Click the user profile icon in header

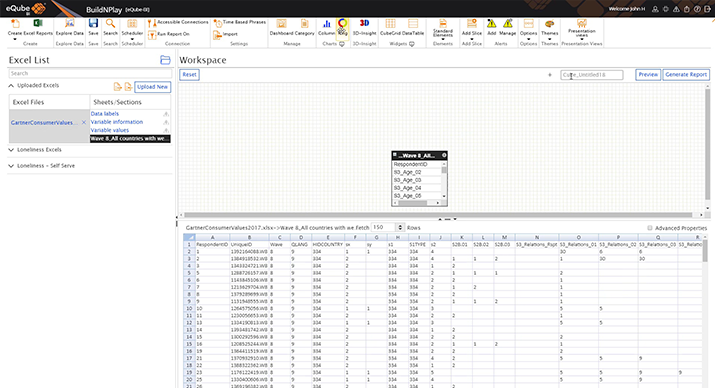pos(655,9)
